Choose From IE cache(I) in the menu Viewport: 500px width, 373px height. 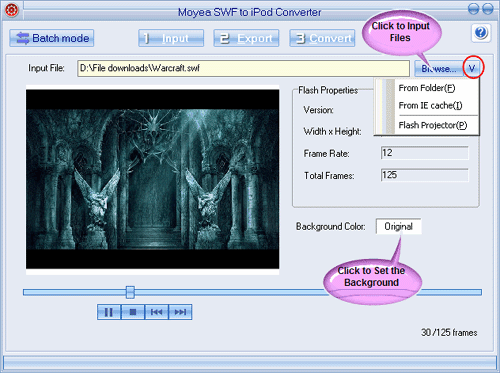(x=430, y=106)
